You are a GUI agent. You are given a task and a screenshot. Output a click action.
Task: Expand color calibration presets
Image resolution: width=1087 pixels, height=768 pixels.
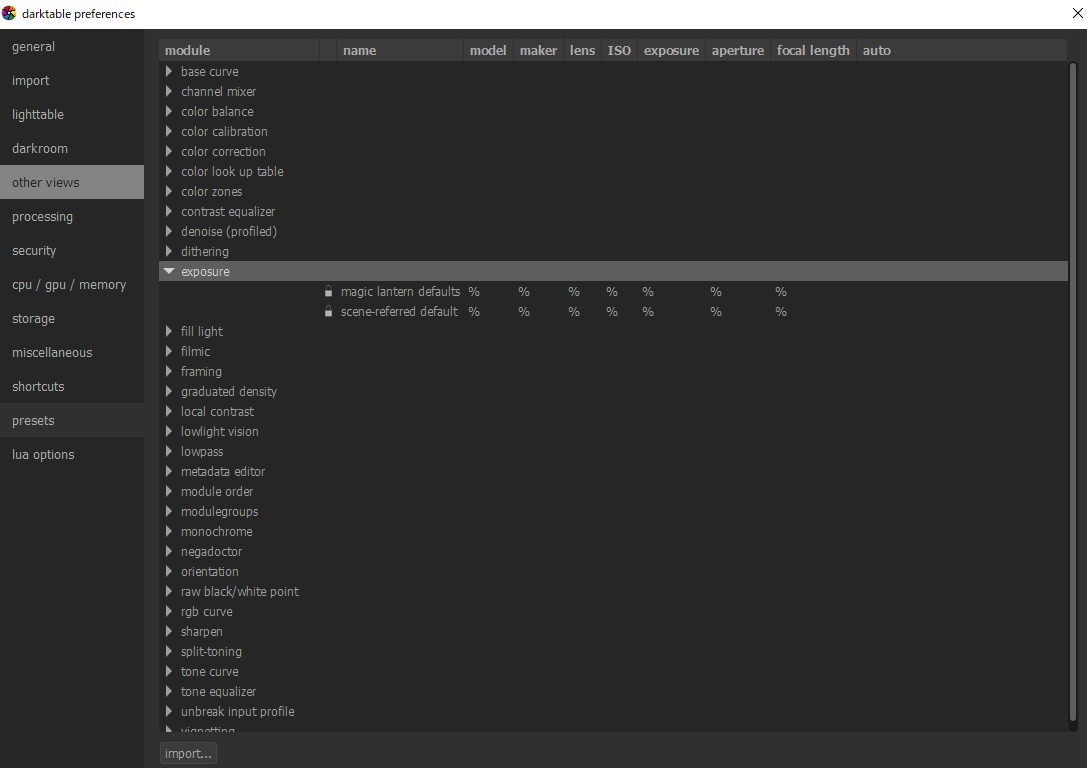(x=168, y=132)
